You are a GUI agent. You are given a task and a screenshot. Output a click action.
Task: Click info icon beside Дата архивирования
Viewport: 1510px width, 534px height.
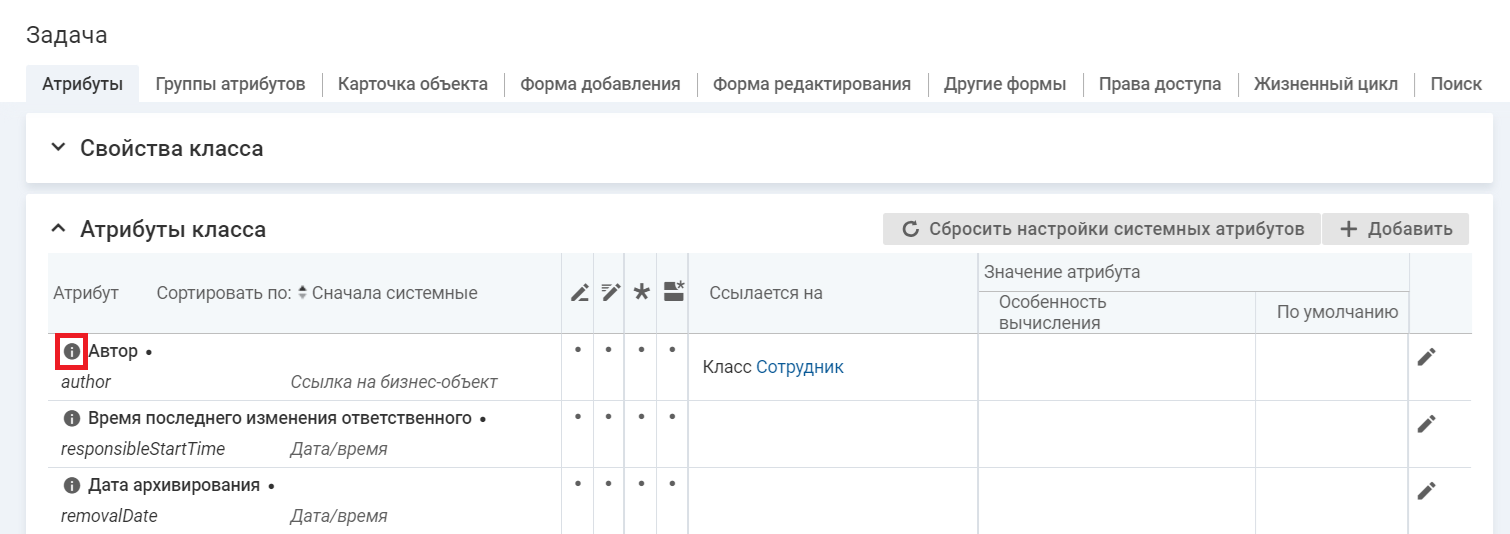tap(71, 485)
